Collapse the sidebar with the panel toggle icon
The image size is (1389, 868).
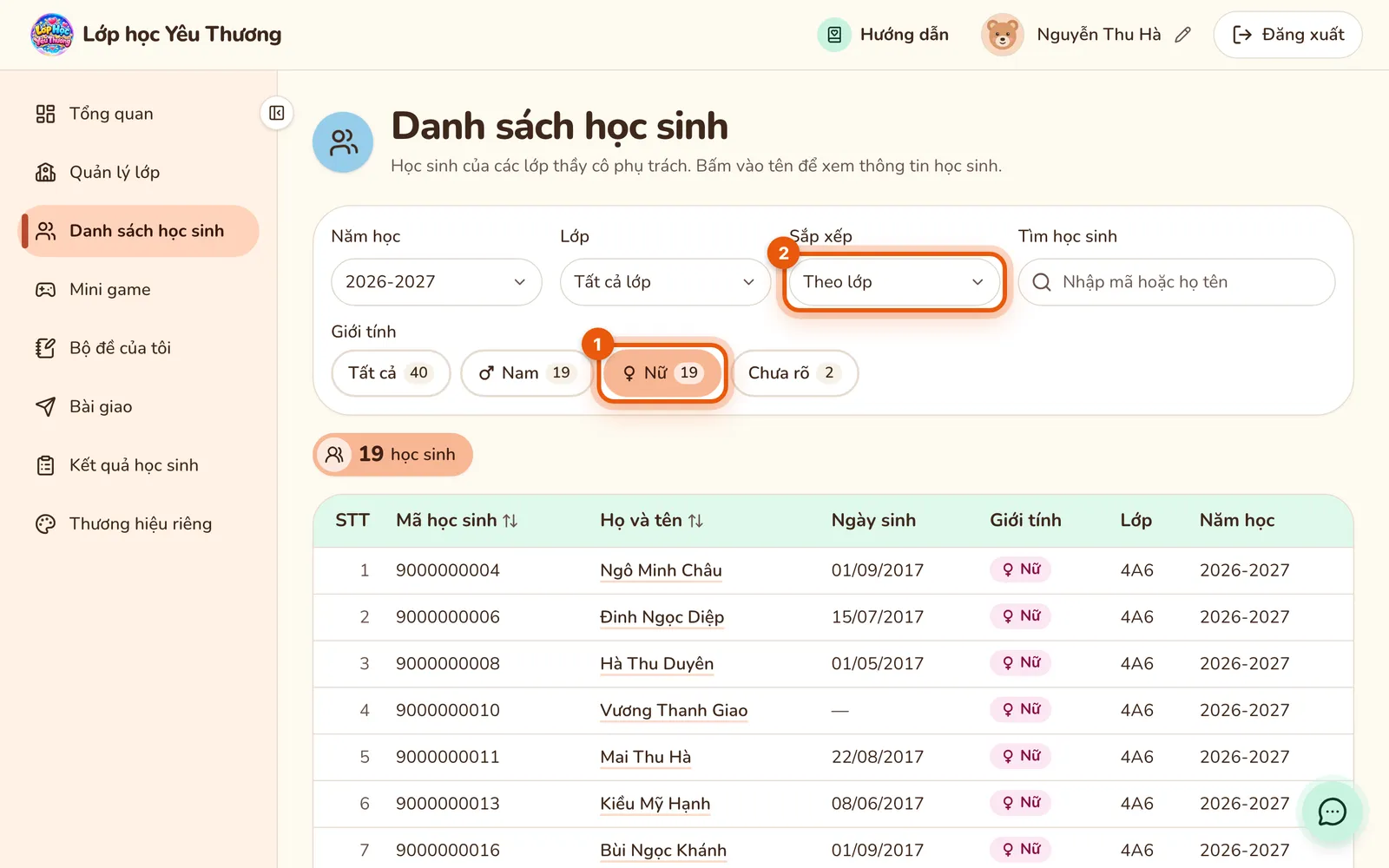click(277, 113)
